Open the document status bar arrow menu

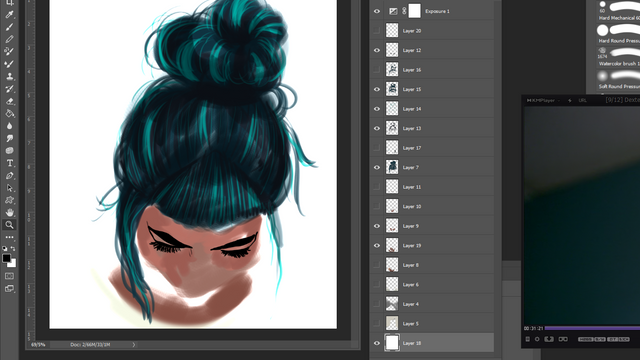pyautogui.click(x=133, y=344)
